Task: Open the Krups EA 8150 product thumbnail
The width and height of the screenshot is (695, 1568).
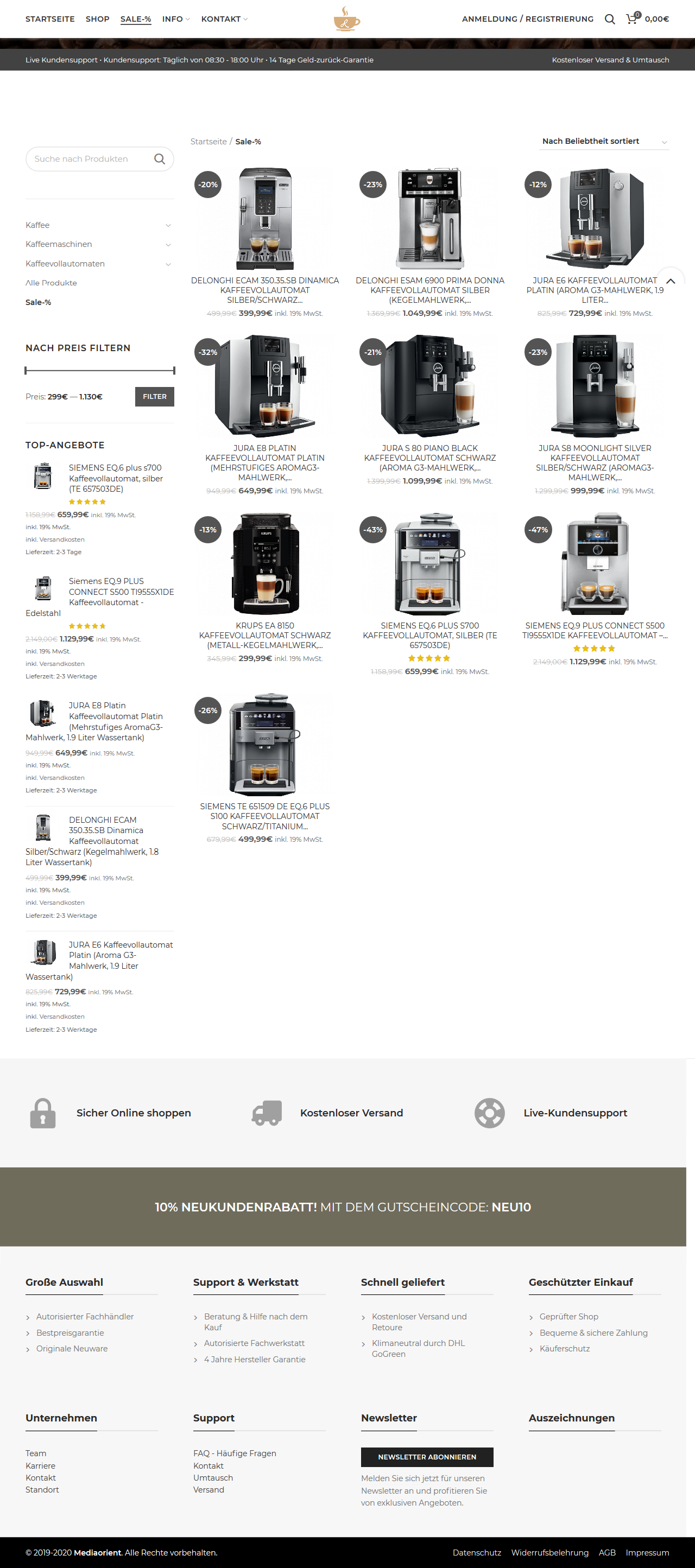Action: (x=265, y=563)
